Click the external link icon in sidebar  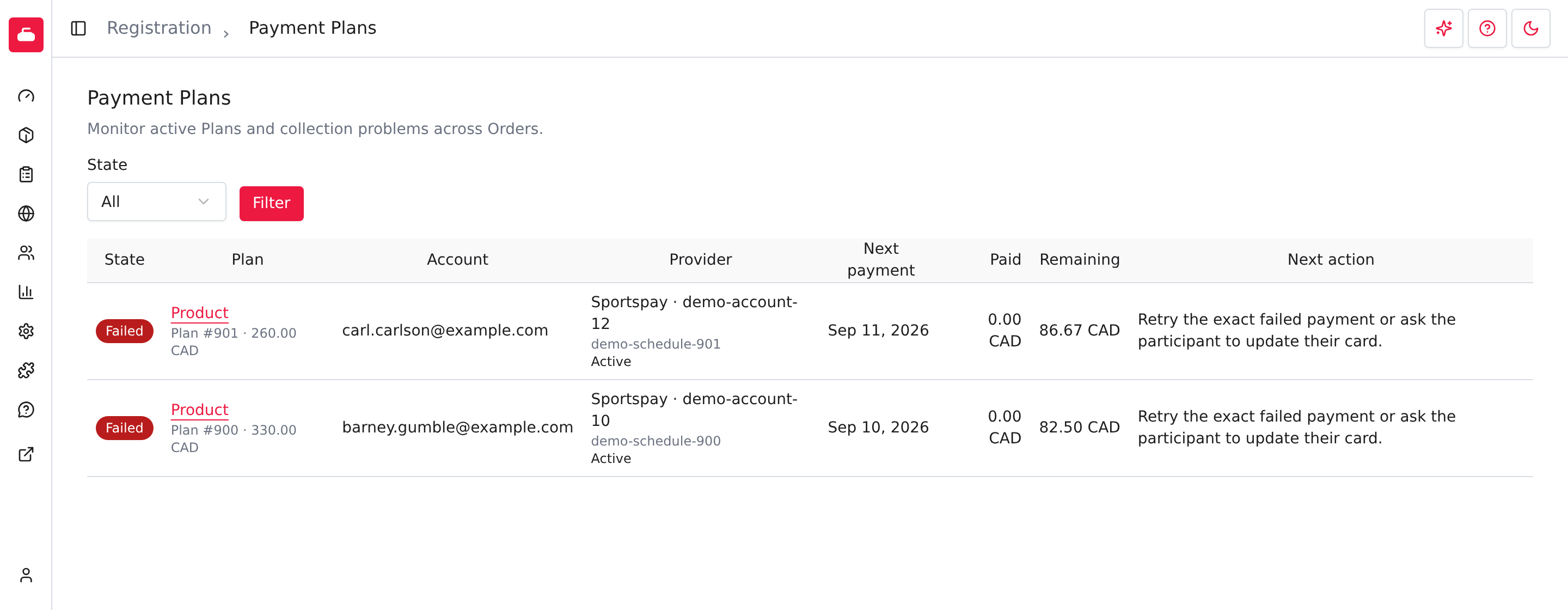[26, 454]
